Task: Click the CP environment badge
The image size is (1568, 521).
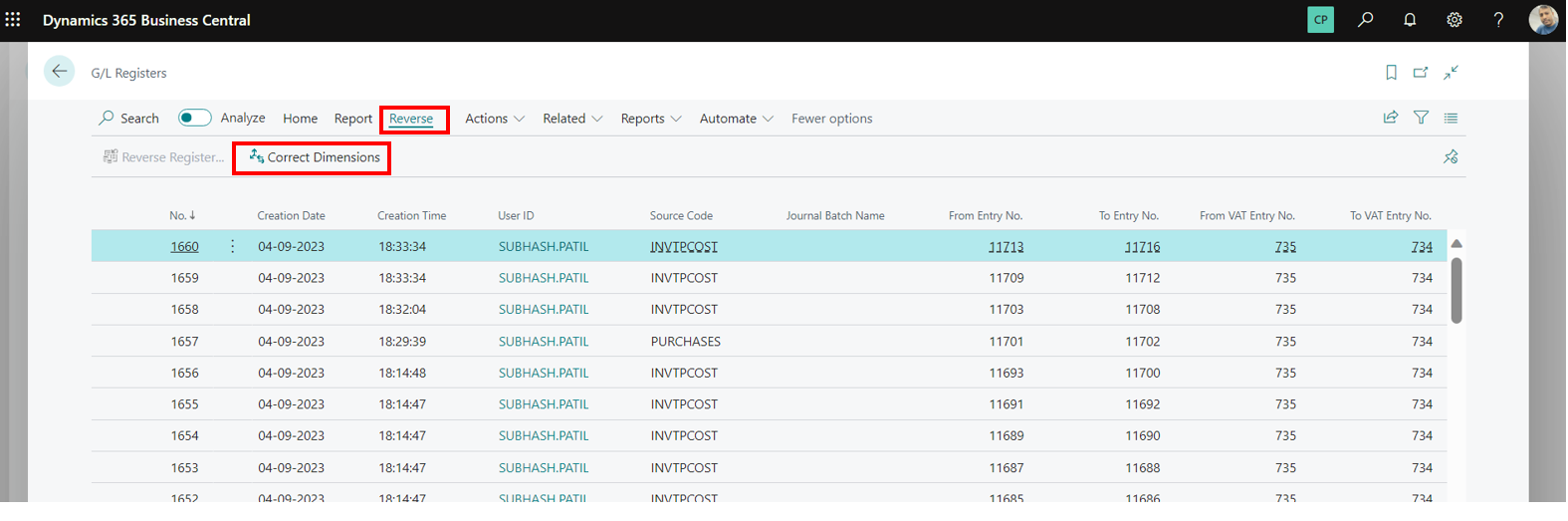Action: tap(1320, 19)
